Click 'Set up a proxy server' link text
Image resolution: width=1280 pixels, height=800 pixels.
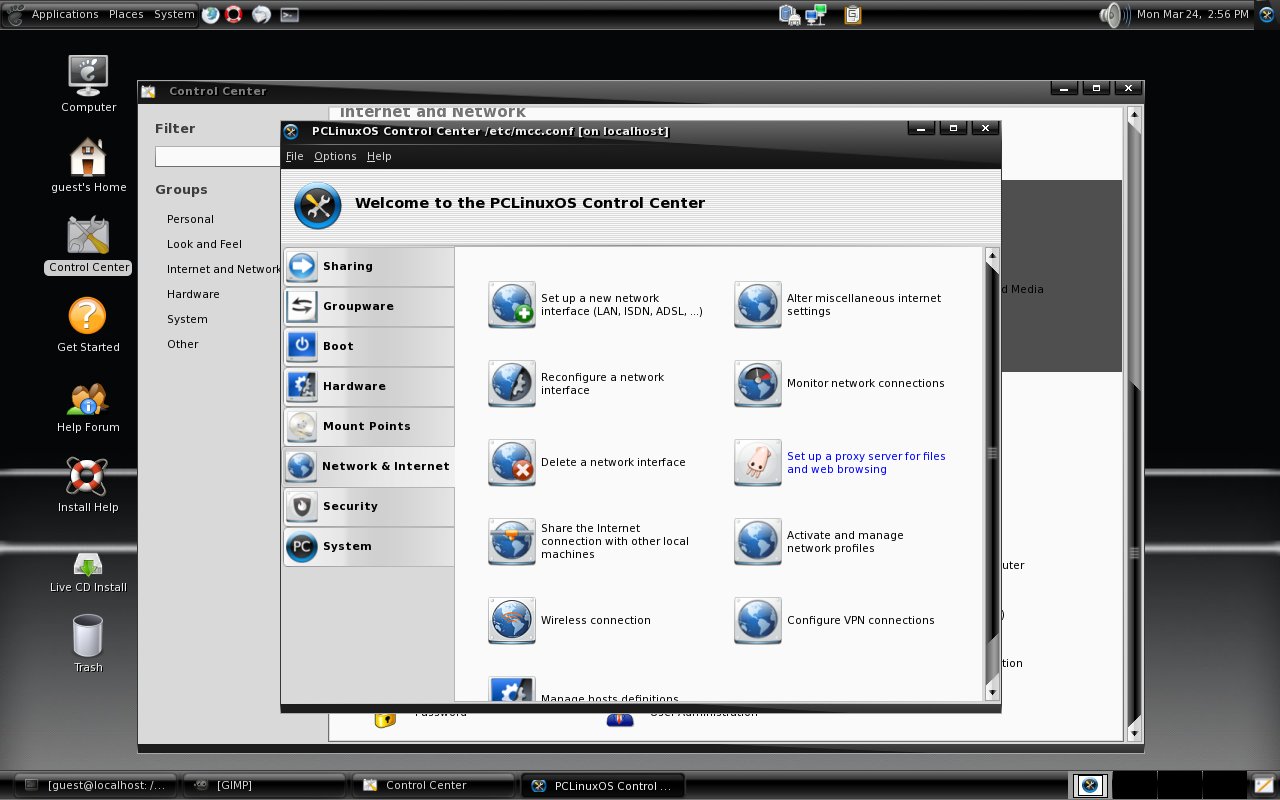pyautogui.click(x=866, y=463)
